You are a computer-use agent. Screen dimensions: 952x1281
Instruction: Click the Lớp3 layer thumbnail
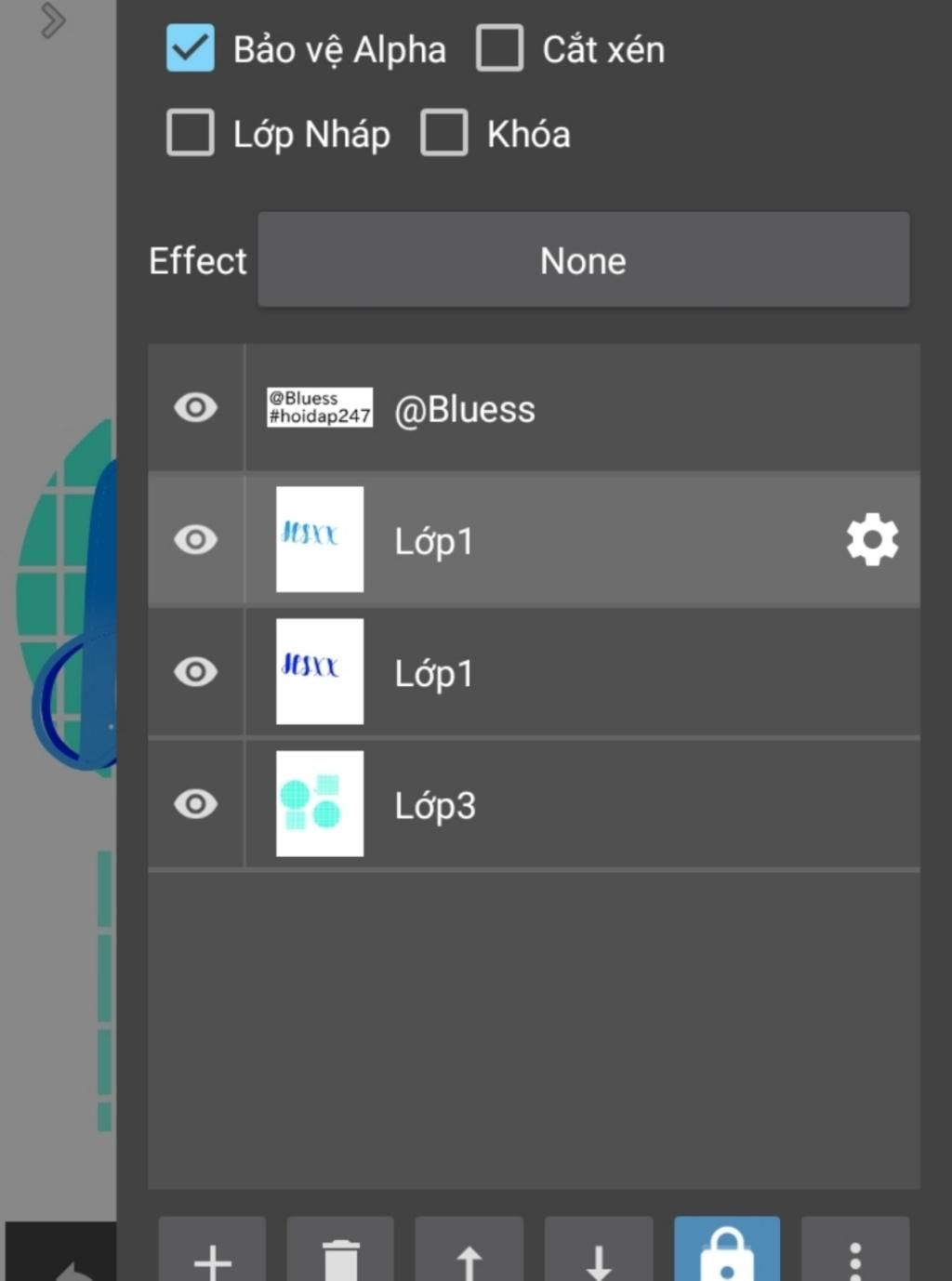(x=320, y=803)
